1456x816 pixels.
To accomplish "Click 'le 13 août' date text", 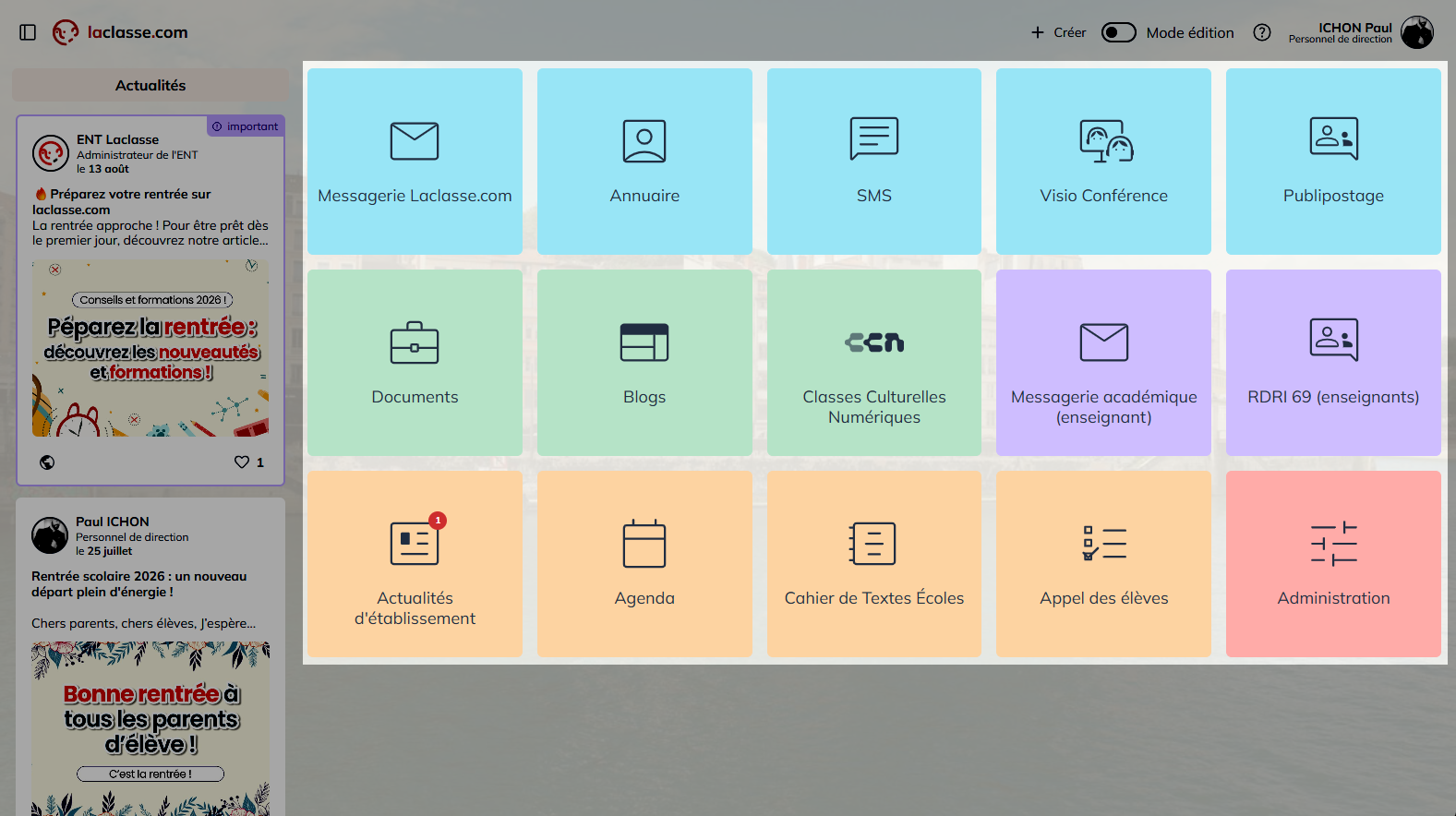I will 103,169.
